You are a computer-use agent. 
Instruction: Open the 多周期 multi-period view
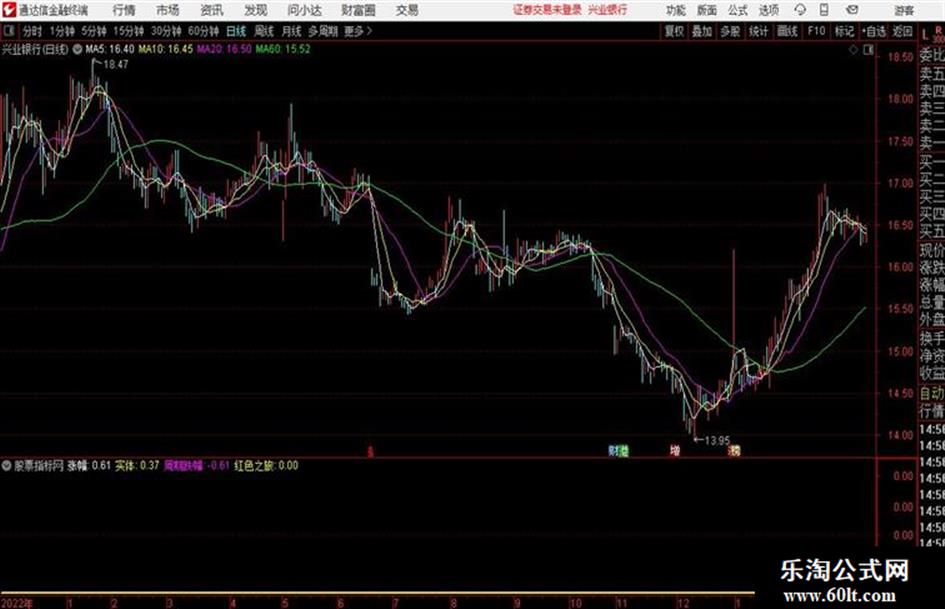pyautogui.click(x=323, y=31)
